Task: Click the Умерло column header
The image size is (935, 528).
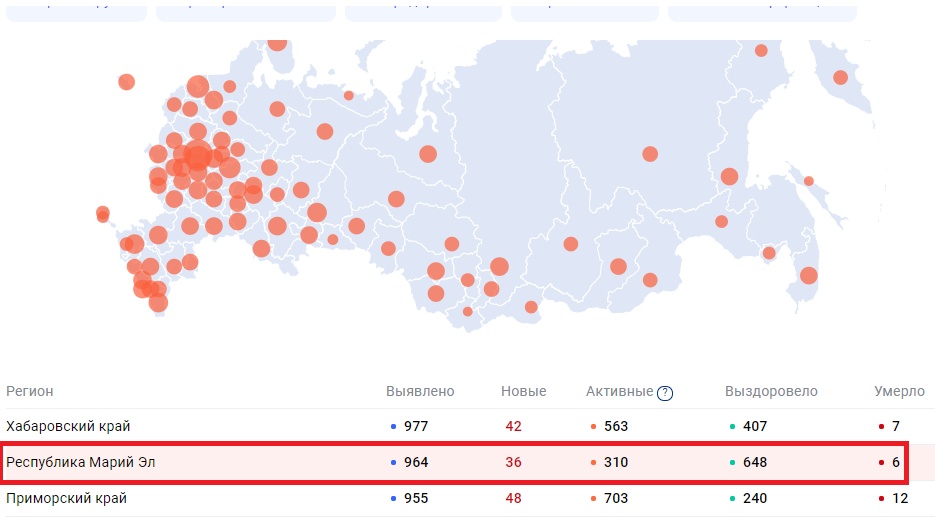Action: (899, 392)
